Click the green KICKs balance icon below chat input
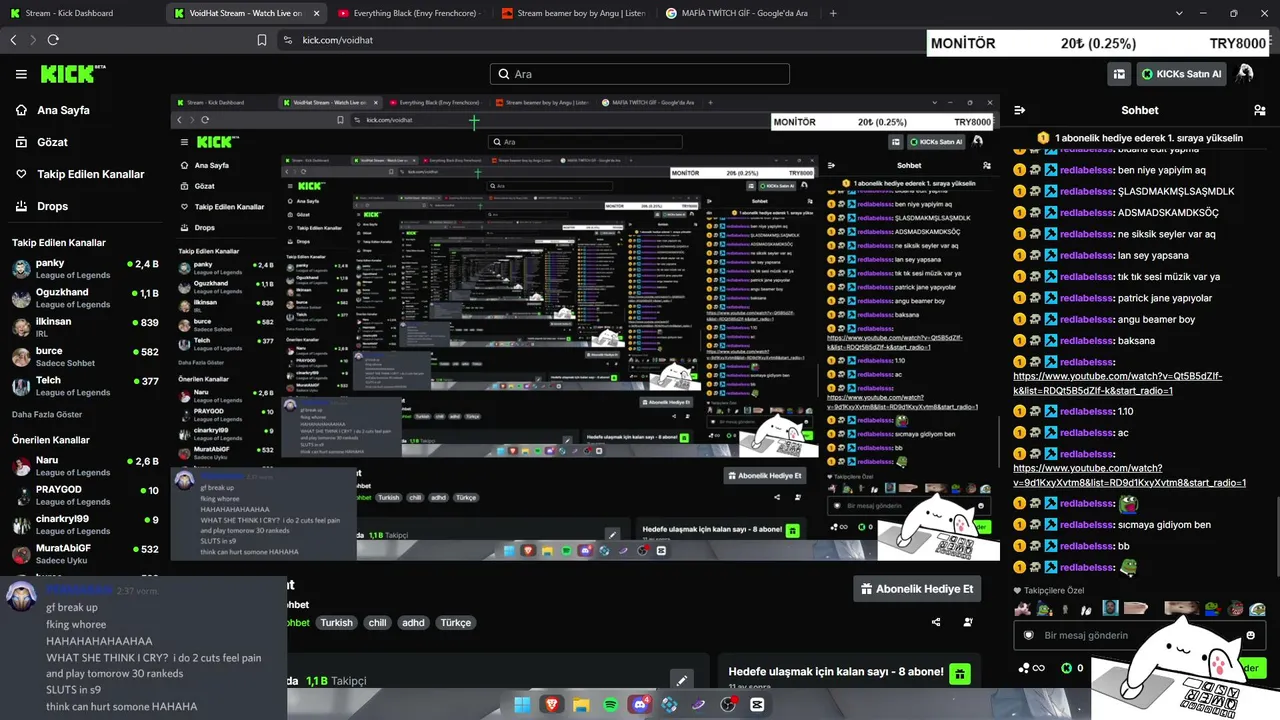This screenshot has width=1280, height=720. (x=1066, y=668)
